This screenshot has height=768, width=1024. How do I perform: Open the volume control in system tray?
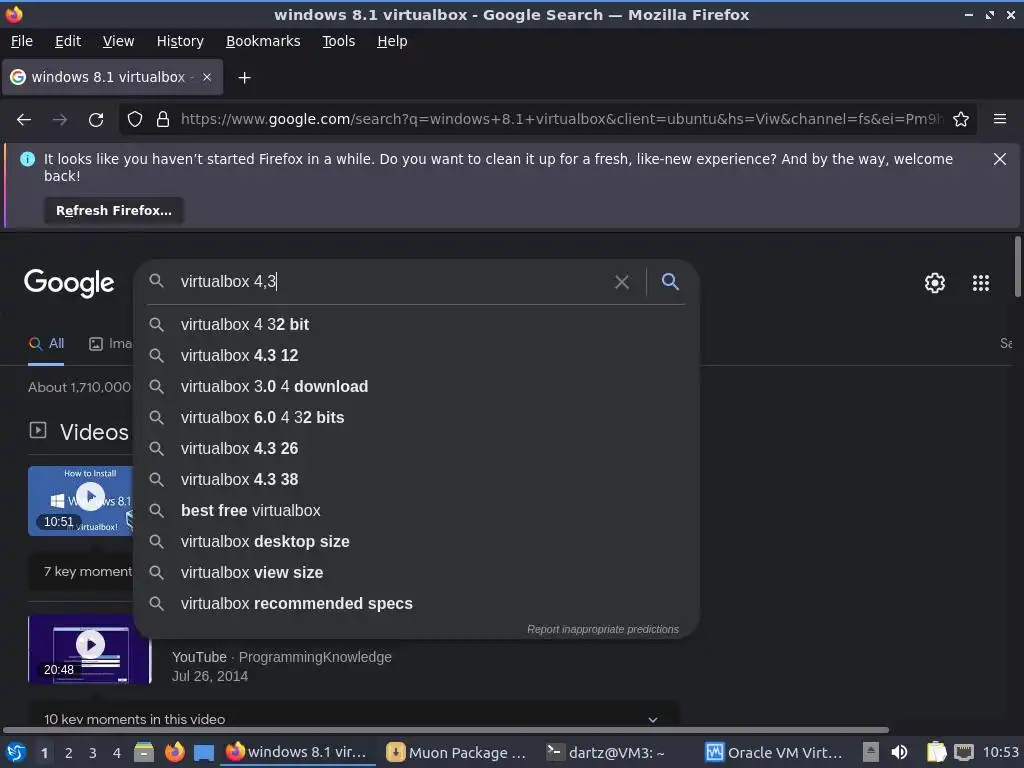[899, 752]
